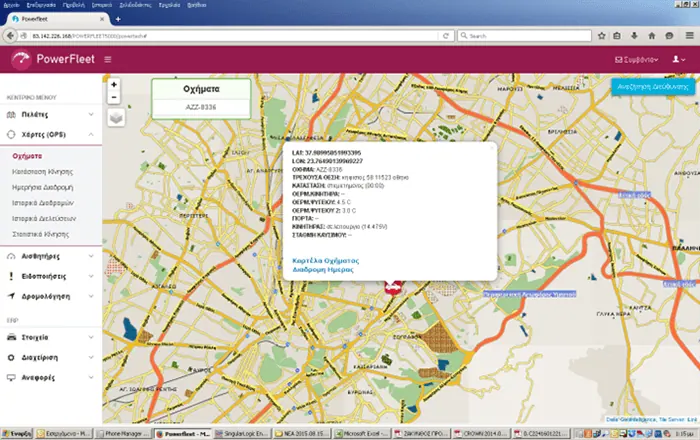Screen dimensions: 700x440
Task: Switch to Microsoft Excel taskbar window
Action: coord(362,433)
